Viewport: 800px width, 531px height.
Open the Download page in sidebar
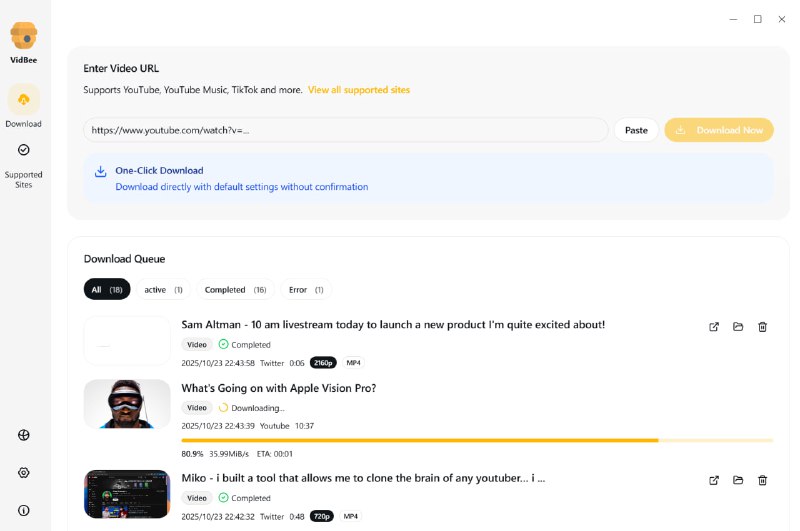pyautogui.click(x=23, y=106)
